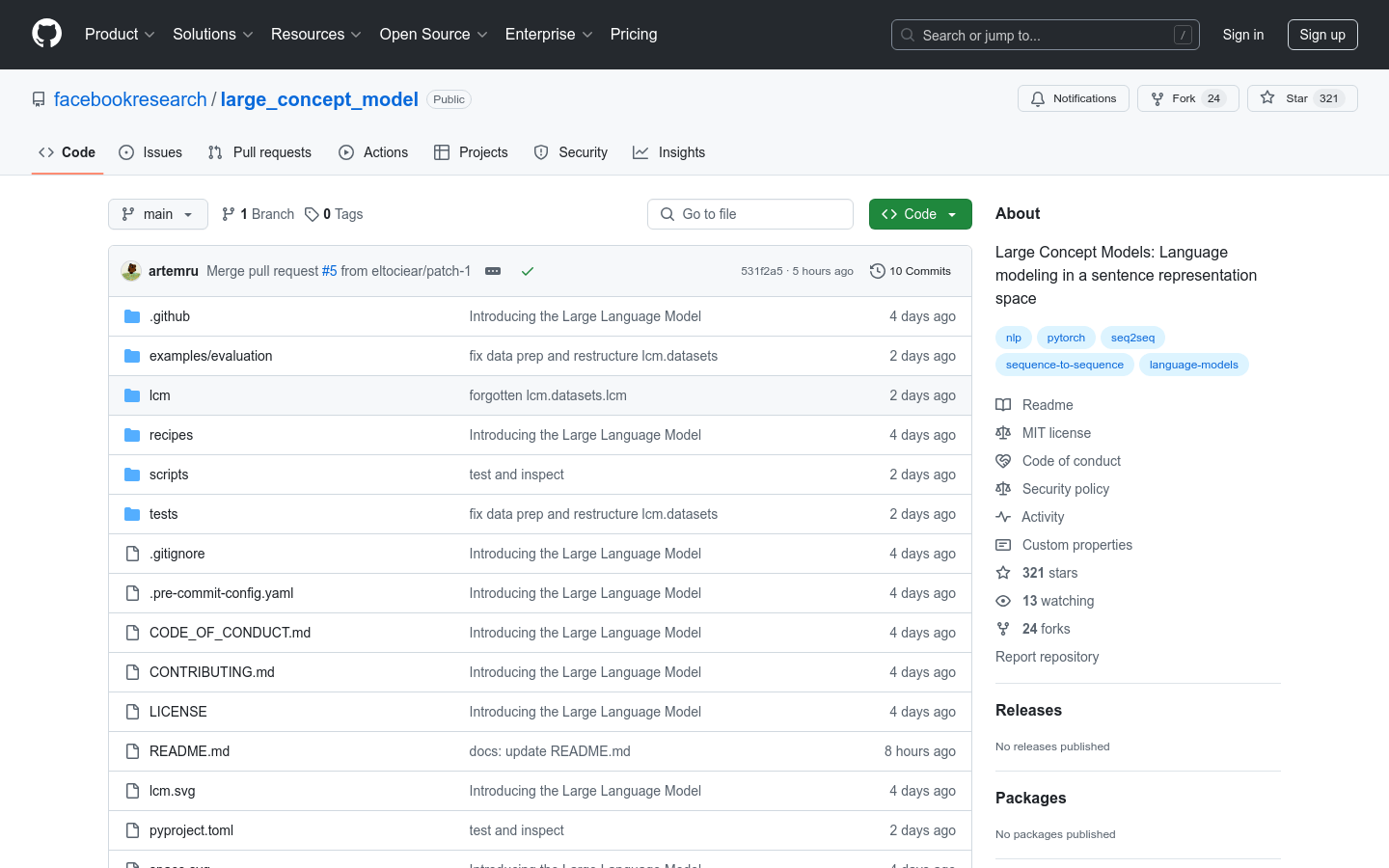
Task: Expand the green Code dropdown button
Action: tap(920, 214)
